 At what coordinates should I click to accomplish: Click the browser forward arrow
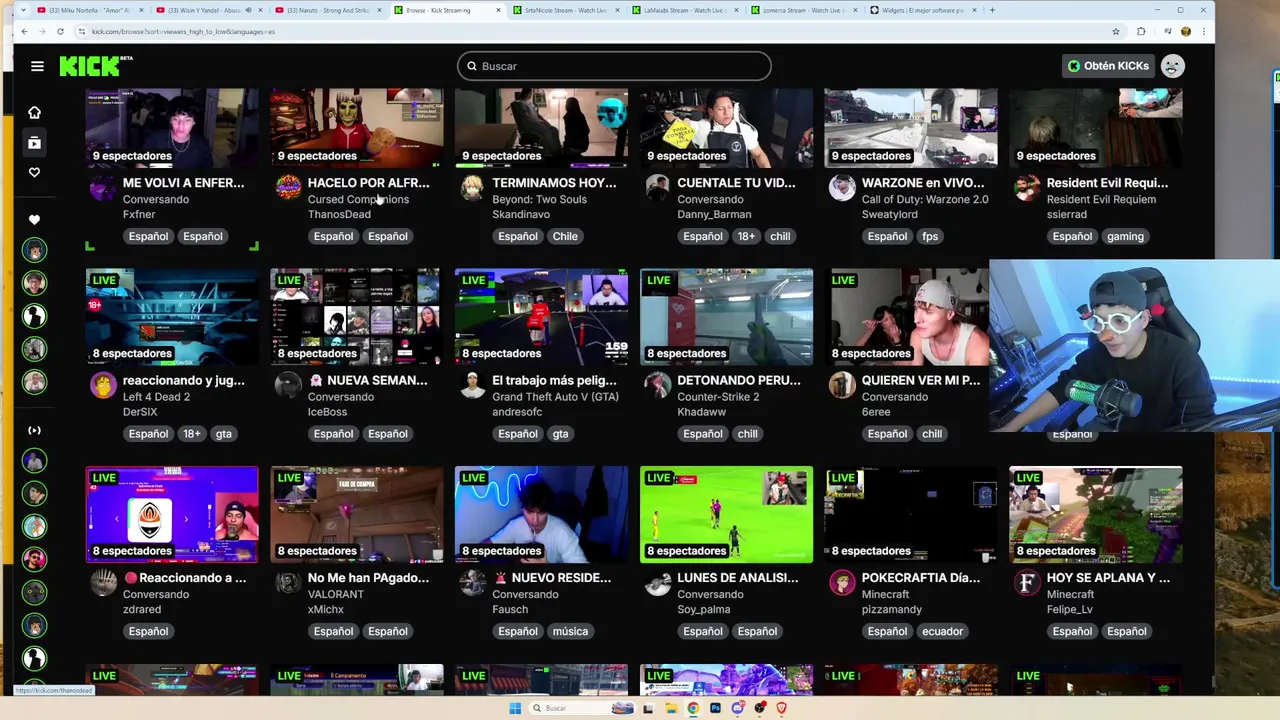(42, 31)
